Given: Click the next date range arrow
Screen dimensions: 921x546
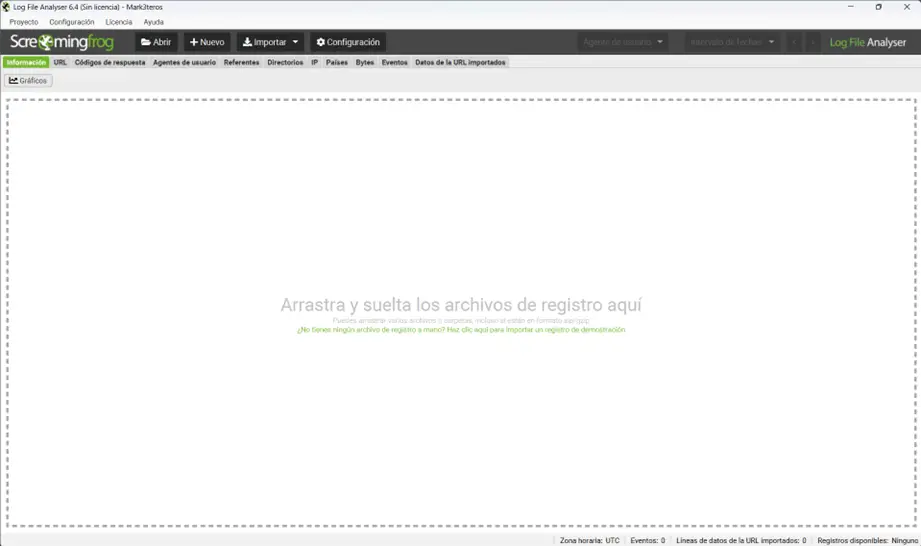Looking at the screenshot, I should click(x=813, y=42).
